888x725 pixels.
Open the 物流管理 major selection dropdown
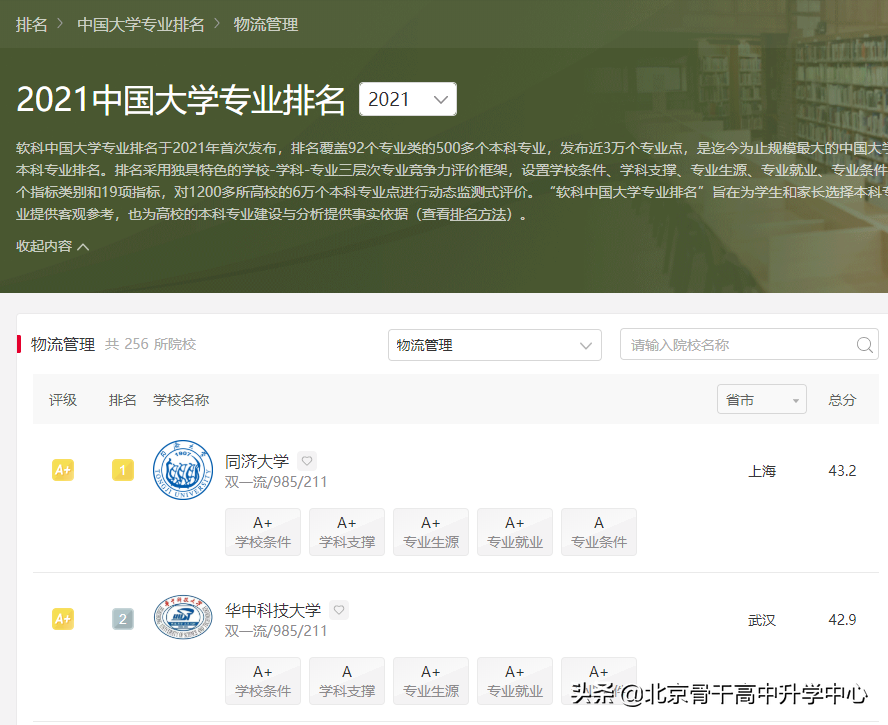click(x=495, y=344)
